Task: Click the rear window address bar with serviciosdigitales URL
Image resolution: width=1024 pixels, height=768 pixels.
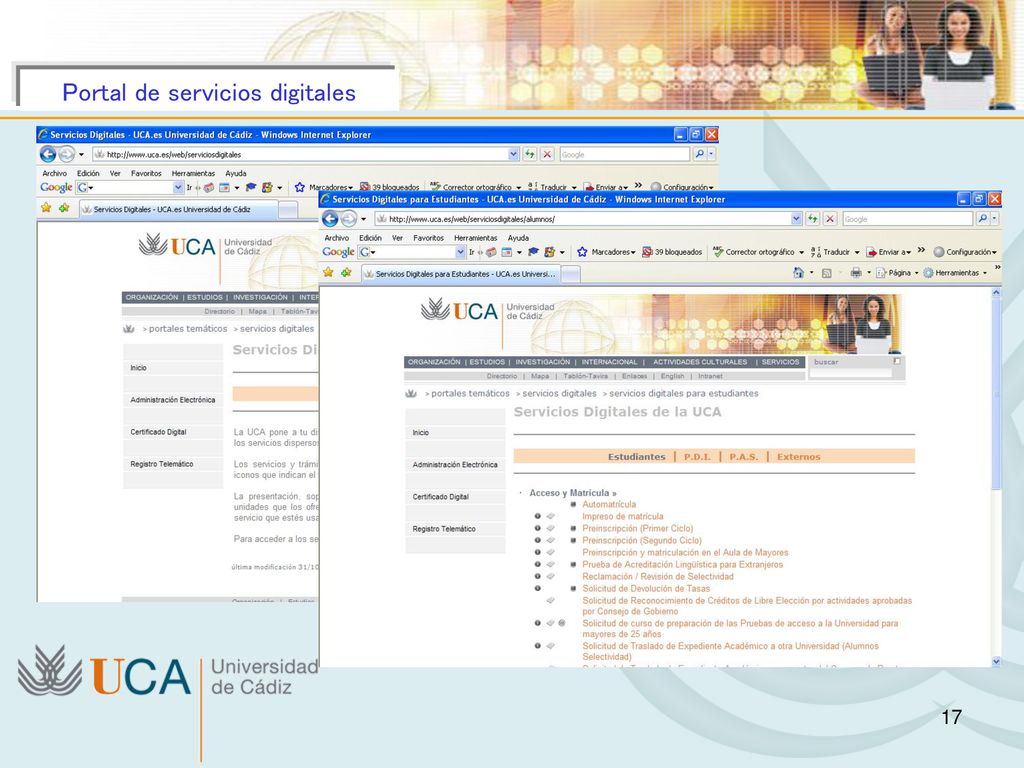Action: (x=300, y=155)
